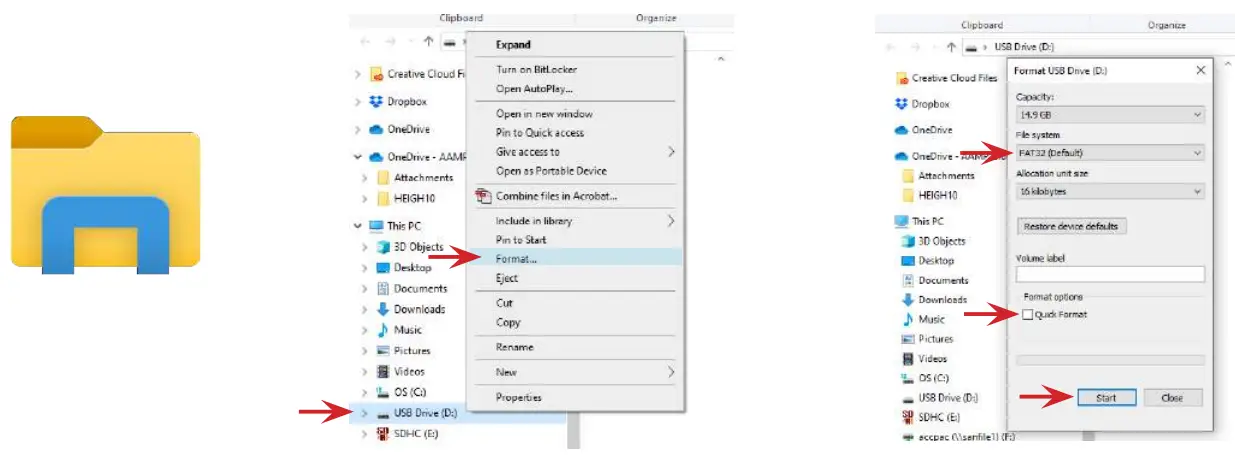
Task: Click Documents icon in Format-dialog screenshot's sidebar
Action: [908, 280]
